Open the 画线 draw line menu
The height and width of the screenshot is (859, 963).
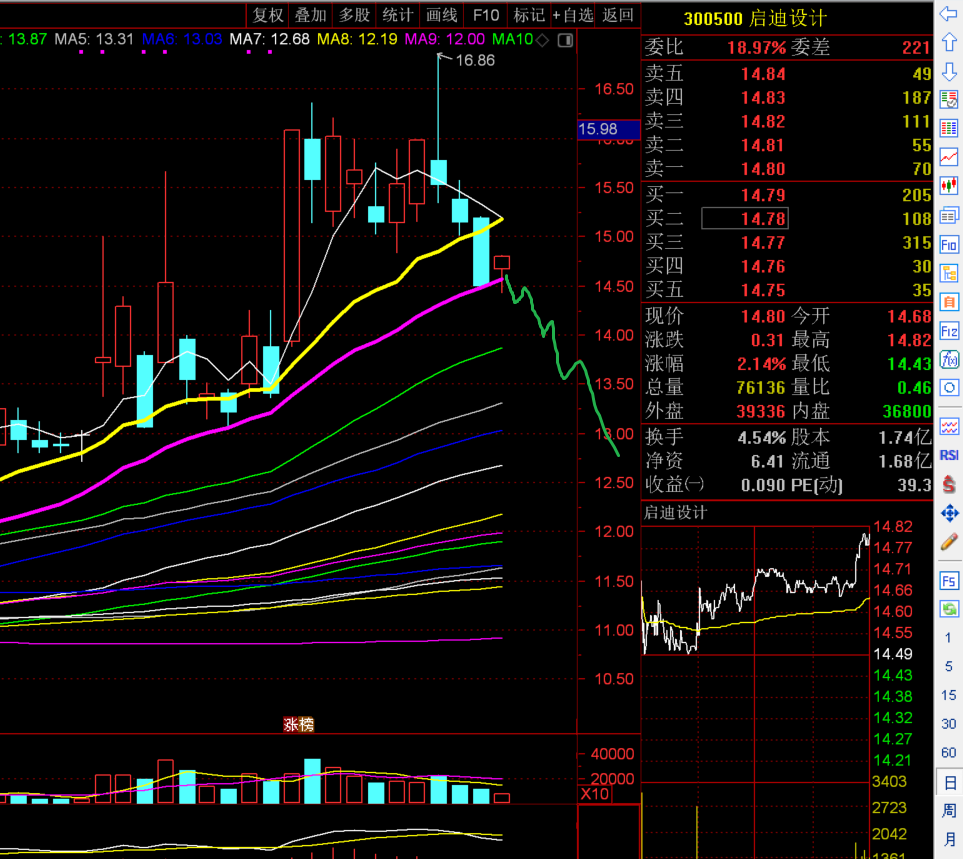coord(442,15)
